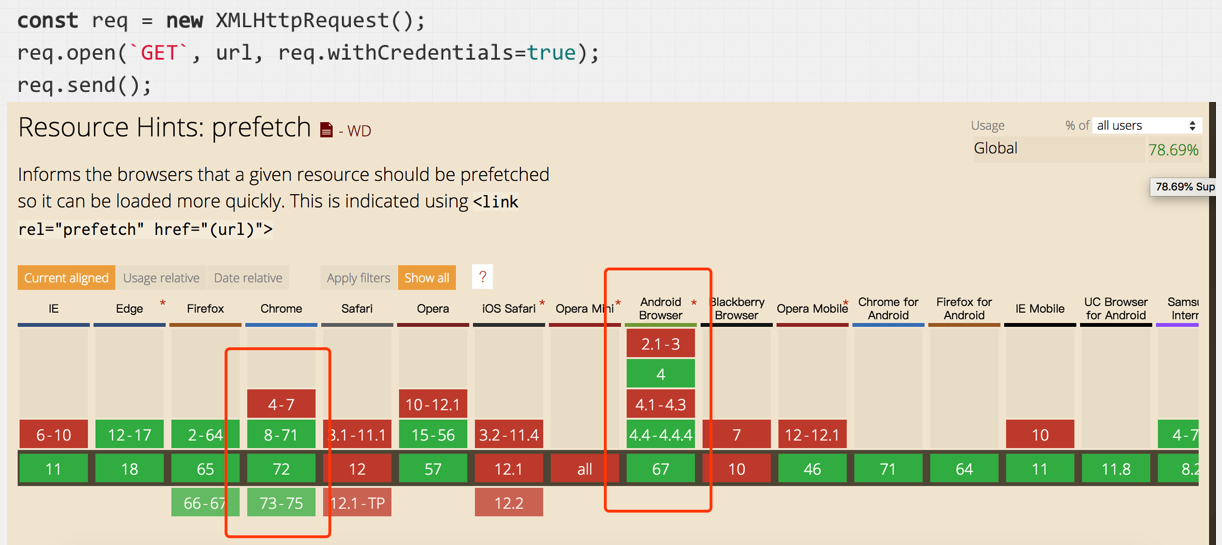Screen dimensions: 1222x545
Task: Click the asterisk note next to Edge
Action: (x=162, y=303)
